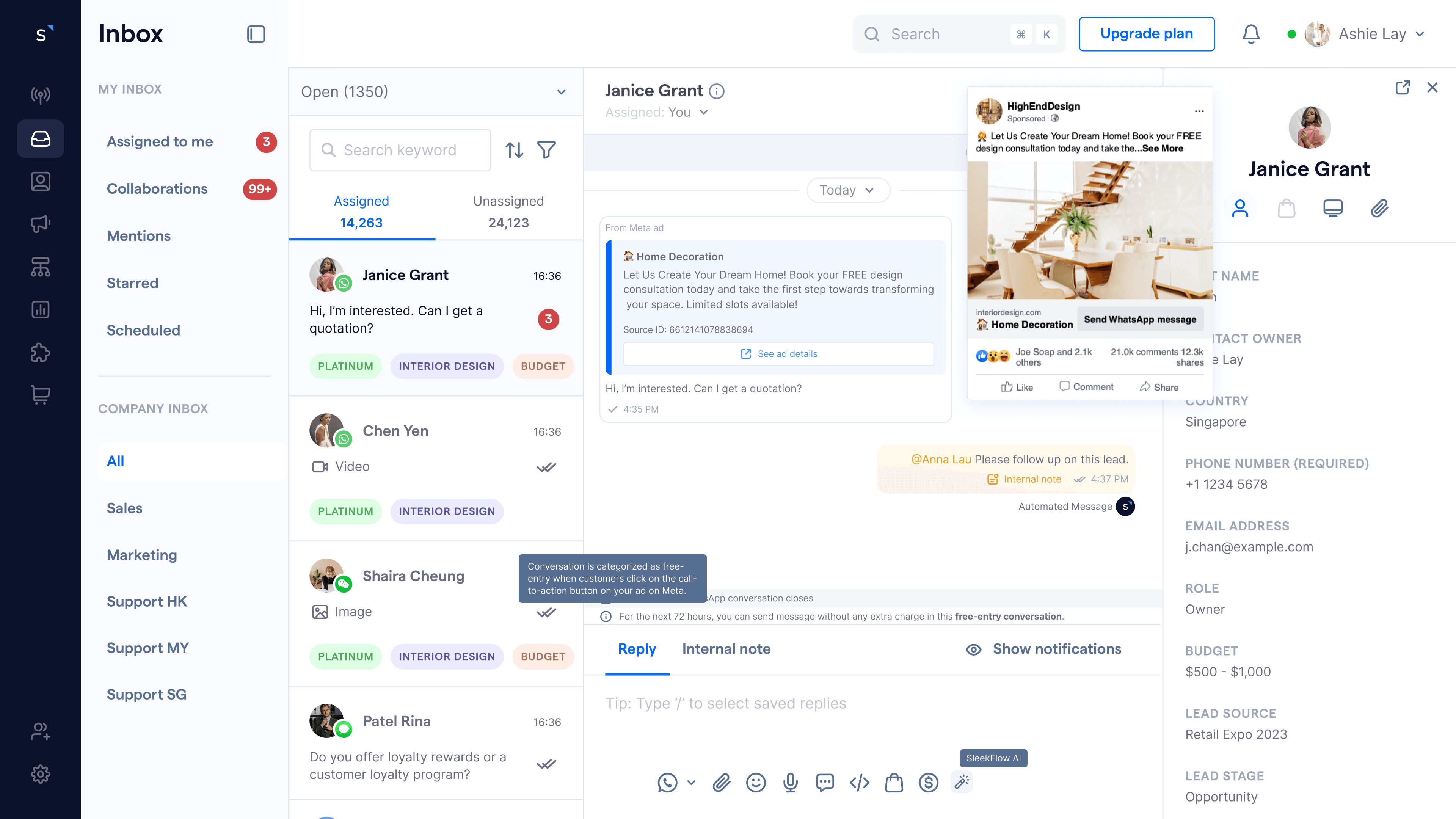Open the Flow Builder icon in sidebar
Image resolution: width=1456 pixels, height=819 pixels.
[40, 267]
